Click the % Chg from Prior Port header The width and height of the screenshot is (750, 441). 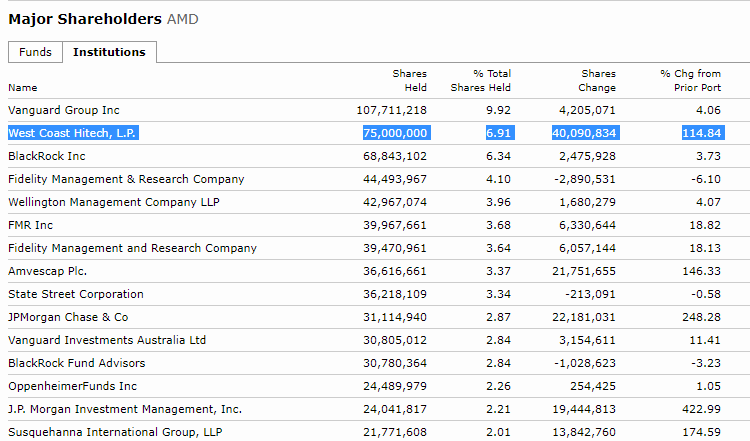(x=690, y=81)
